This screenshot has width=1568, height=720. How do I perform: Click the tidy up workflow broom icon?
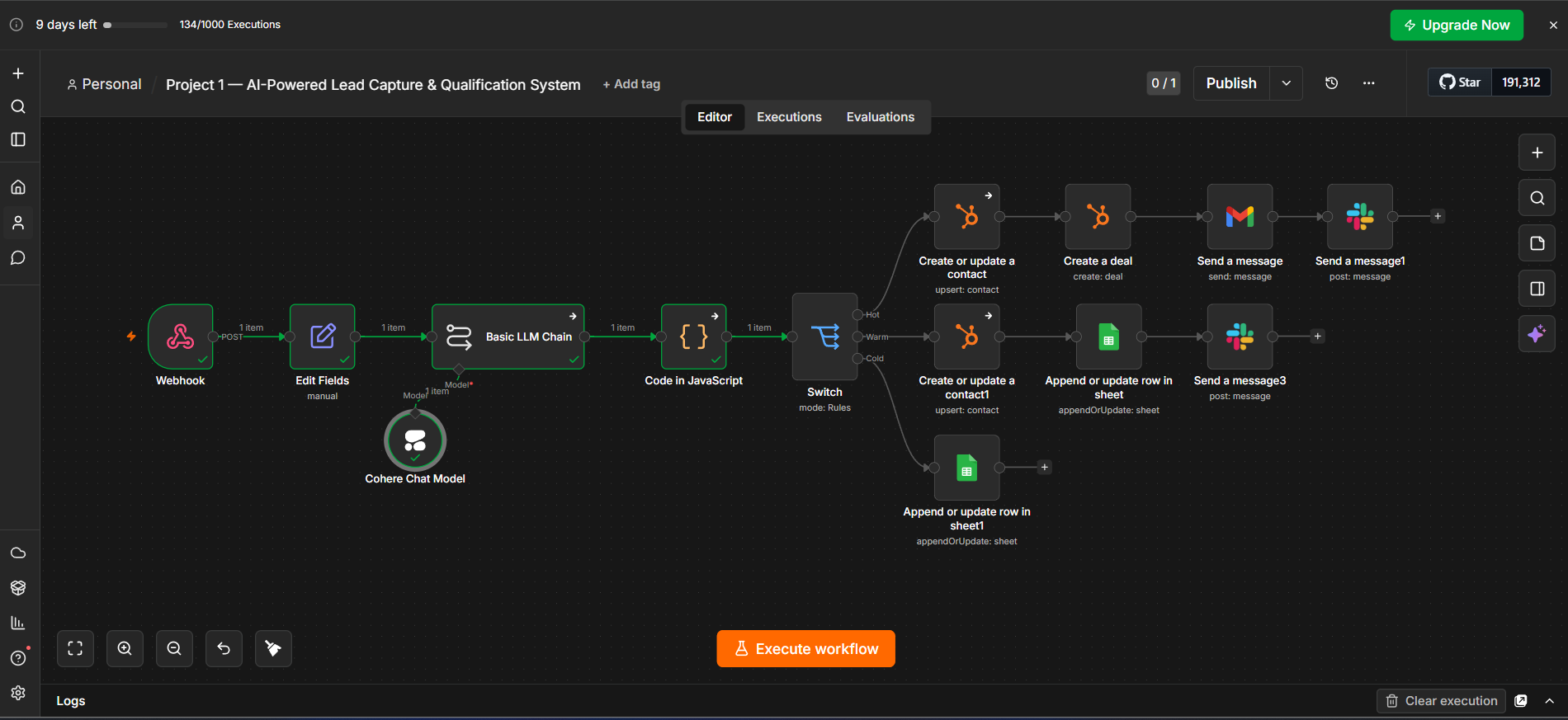273,648
